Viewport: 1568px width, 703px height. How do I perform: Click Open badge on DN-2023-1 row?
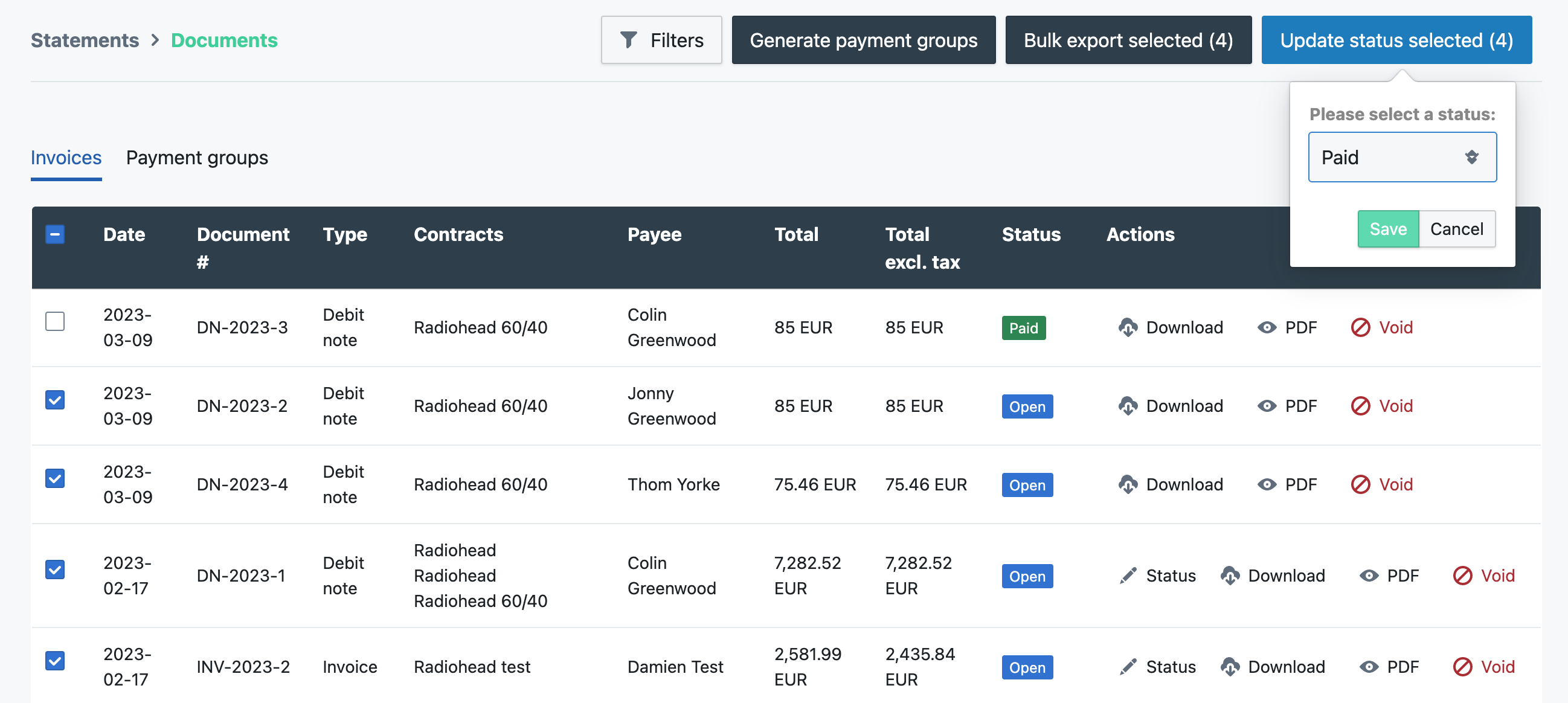pos(1027,576)
